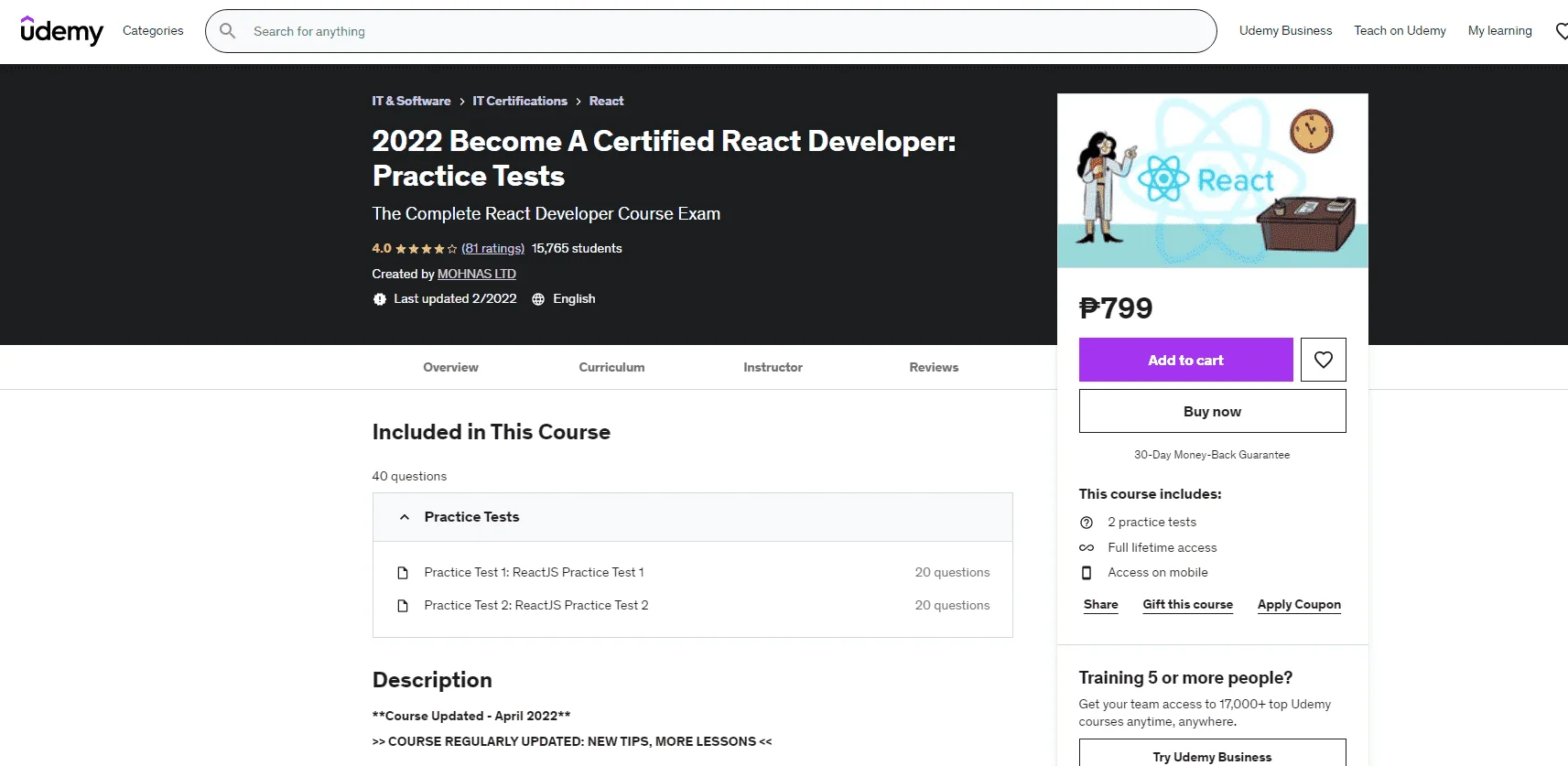Click the Included in This Course heading

pyautogui.click(x=491, y=432)
